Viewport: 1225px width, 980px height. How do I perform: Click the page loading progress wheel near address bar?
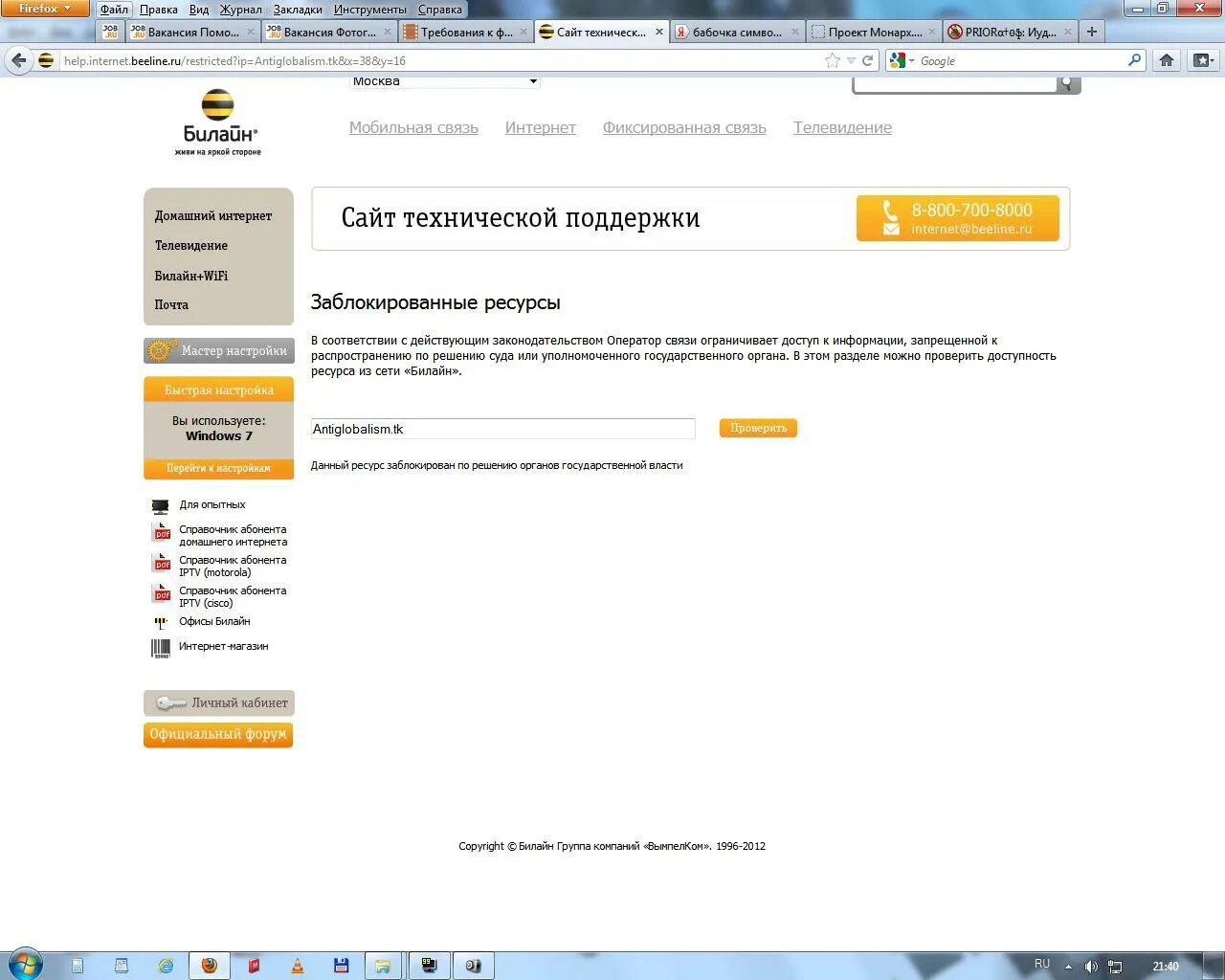[x=866, y=59]
